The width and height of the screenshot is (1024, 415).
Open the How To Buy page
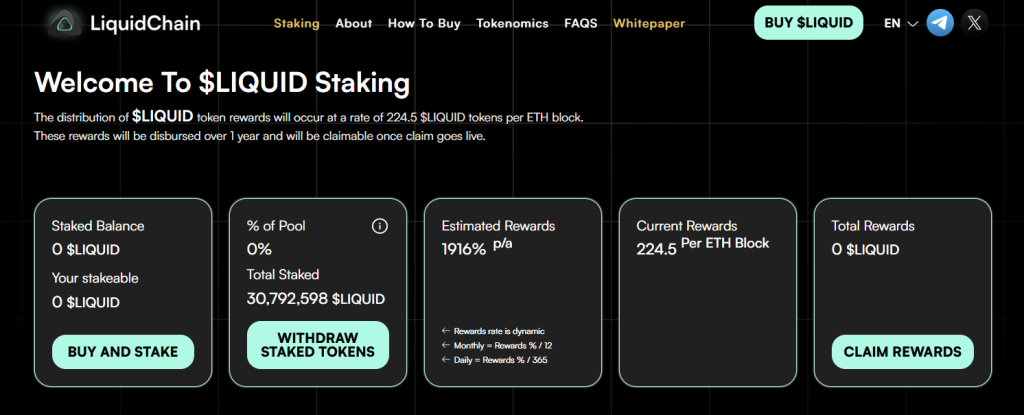[x=424, y=23]
